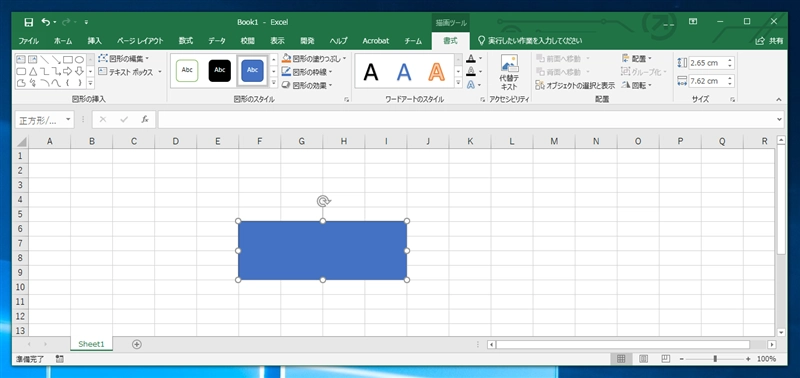Pick the text box shape in the shapes gallery
The image size is (800, 378).
pos(21,60)
